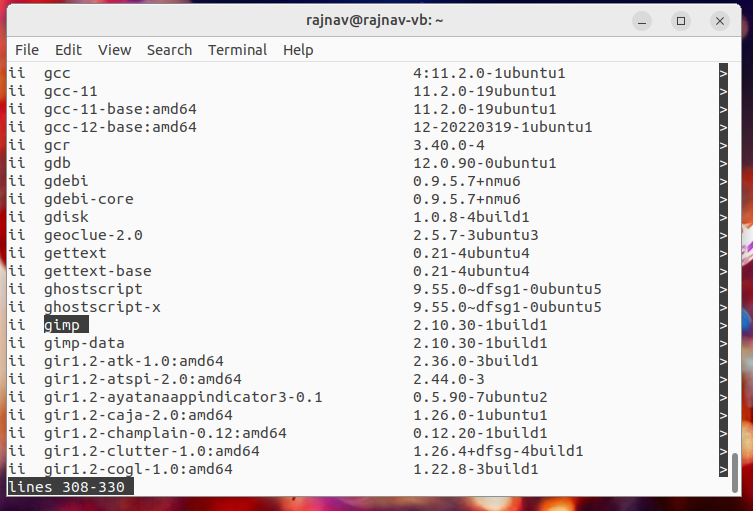Open the Terminal menu
Viewport: 753px width, 511px height.
tap(237, 50)
